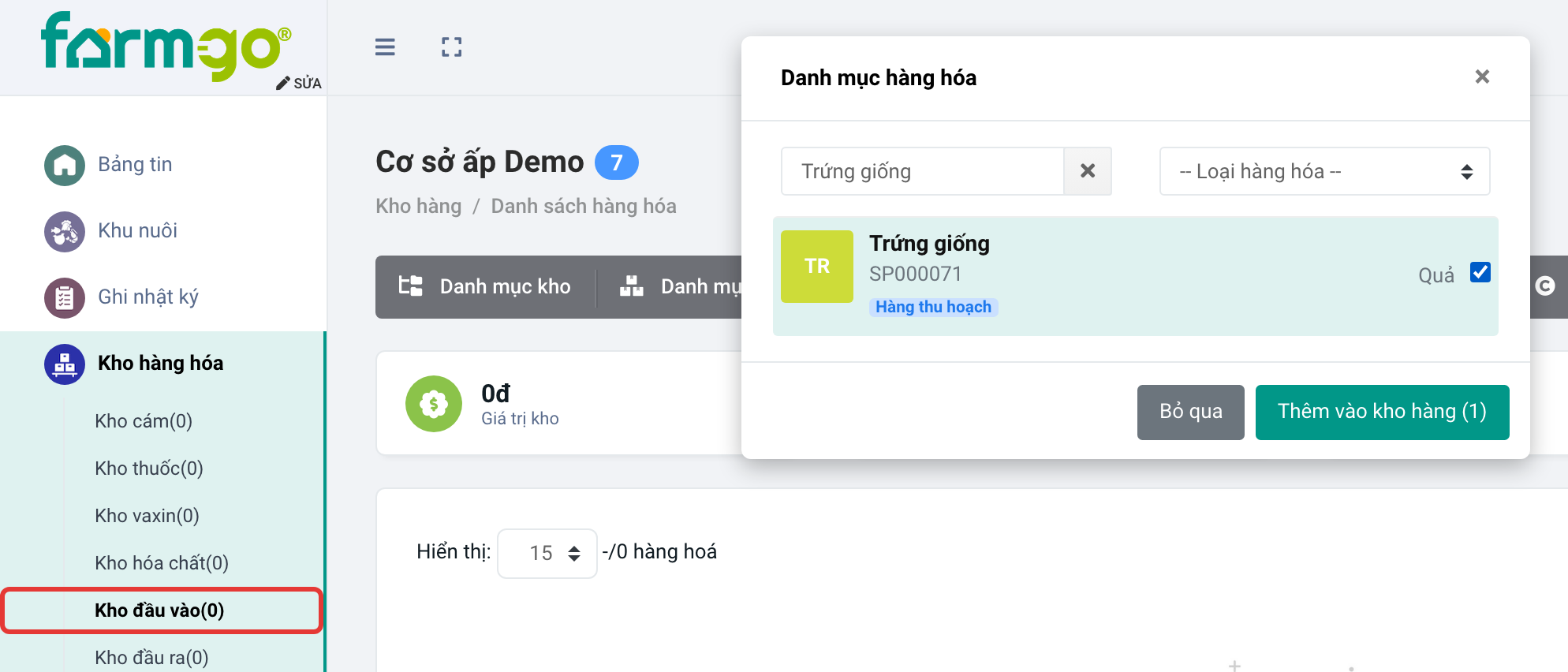
Task: Click the Danh mục kho toolbar button
Action: [485, 286]
